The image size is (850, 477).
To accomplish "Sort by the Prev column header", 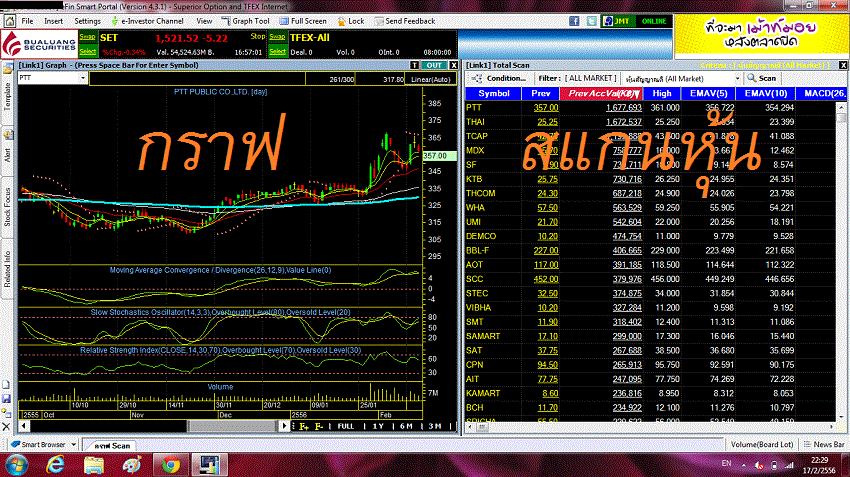I will [540, 94].
